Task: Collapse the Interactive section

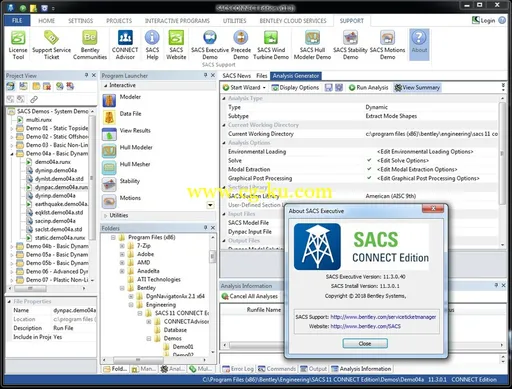Action: [105, 86]
